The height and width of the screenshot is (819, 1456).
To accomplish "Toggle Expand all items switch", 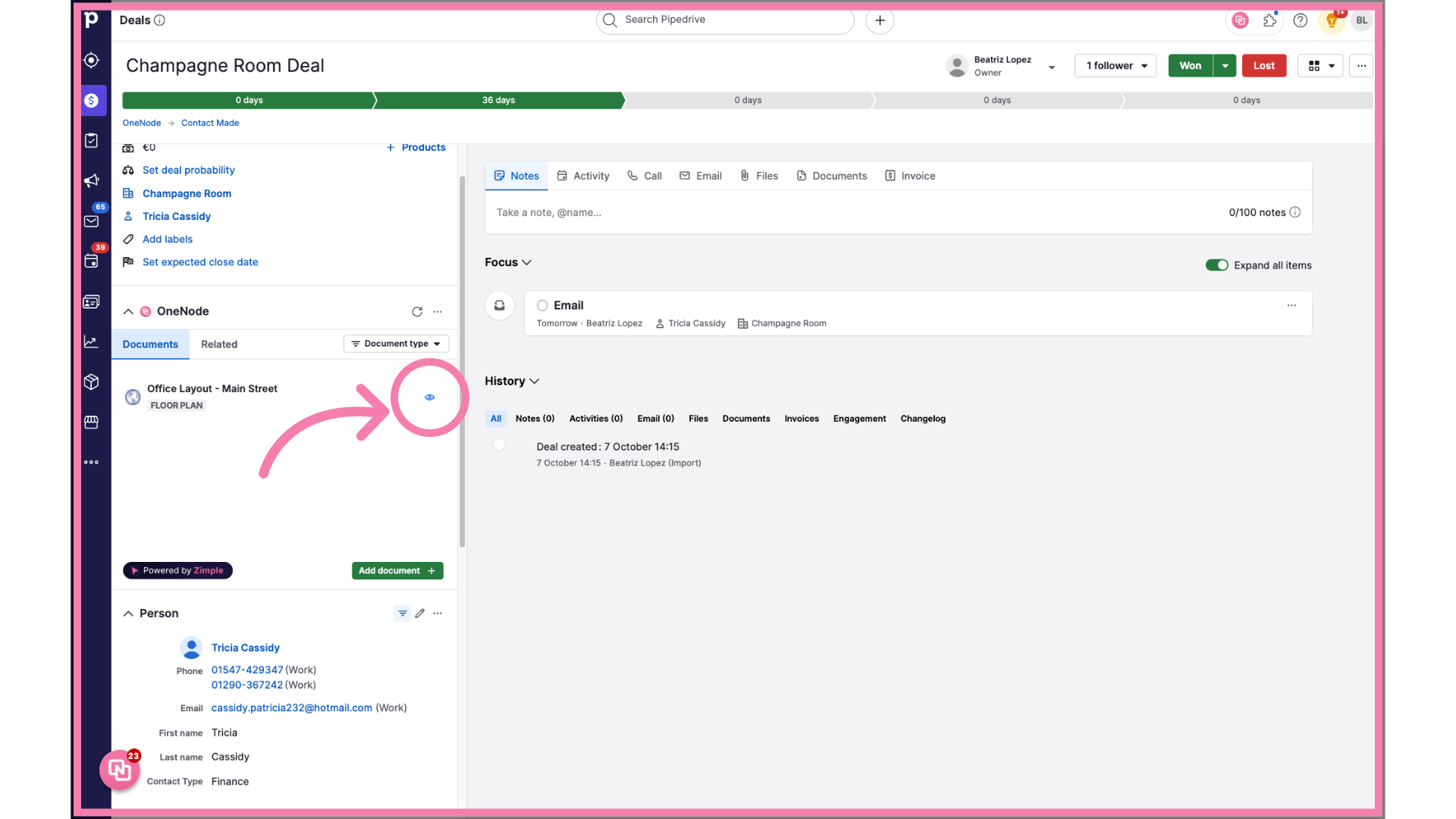I will (1217, 265).
